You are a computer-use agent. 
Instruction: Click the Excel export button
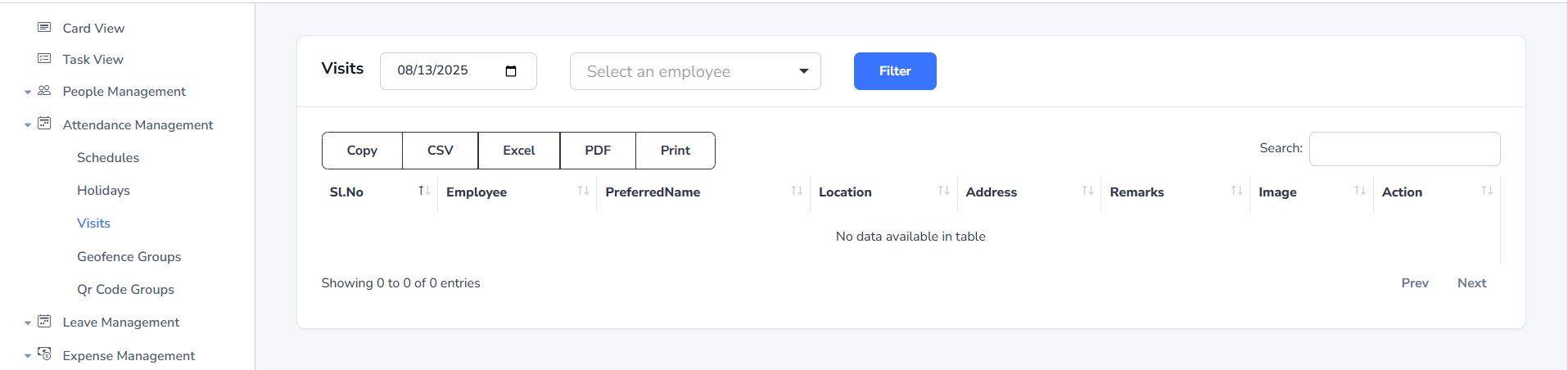point(518,151)
